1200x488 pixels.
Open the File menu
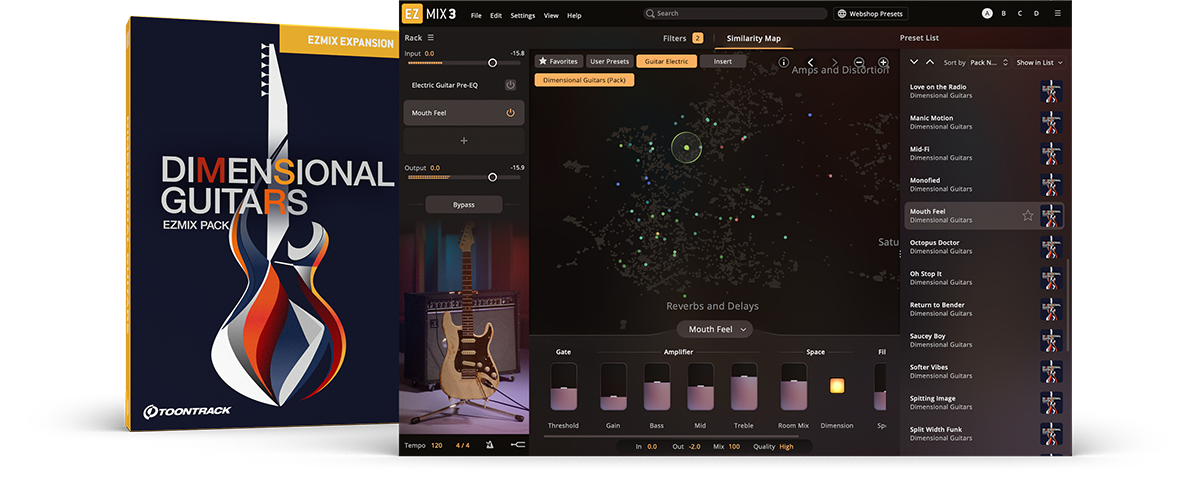click(x=476, y=15)
